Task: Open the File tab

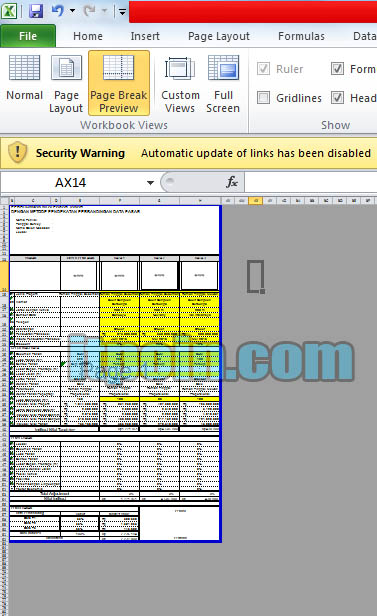Action: point(28,36)
